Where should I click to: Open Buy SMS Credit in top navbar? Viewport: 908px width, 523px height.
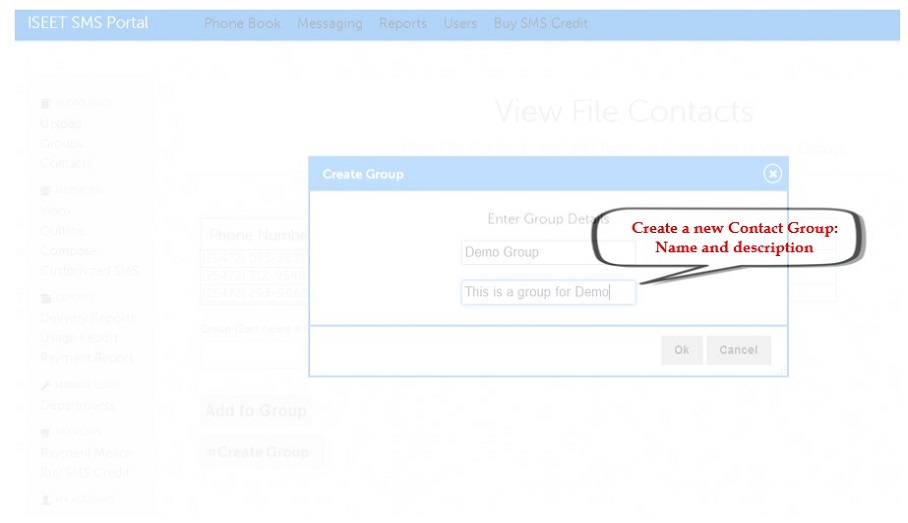click(540, 23)
